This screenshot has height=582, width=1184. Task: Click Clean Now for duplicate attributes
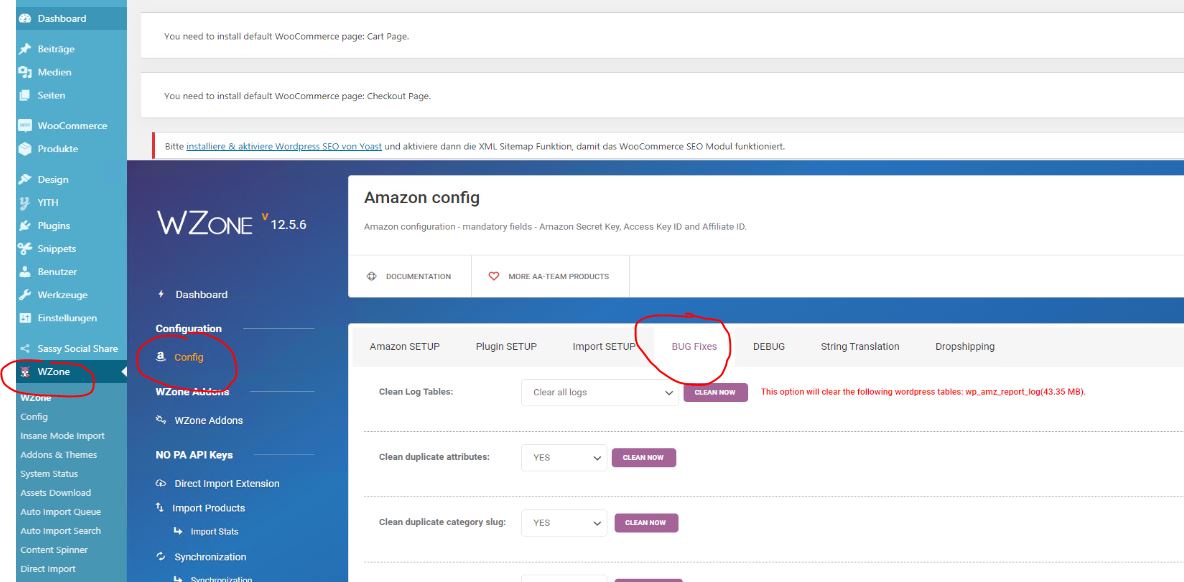pos(643,457)
